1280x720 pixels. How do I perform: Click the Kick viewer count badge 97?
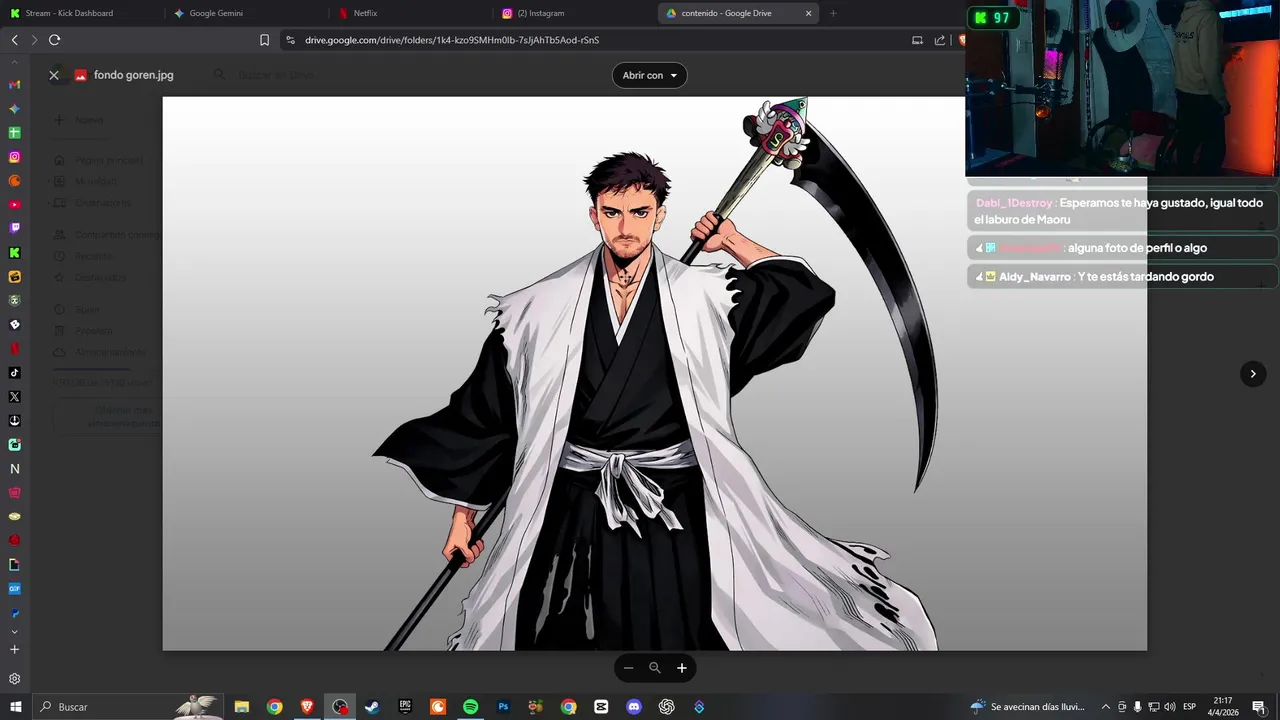tap(992, 18)
